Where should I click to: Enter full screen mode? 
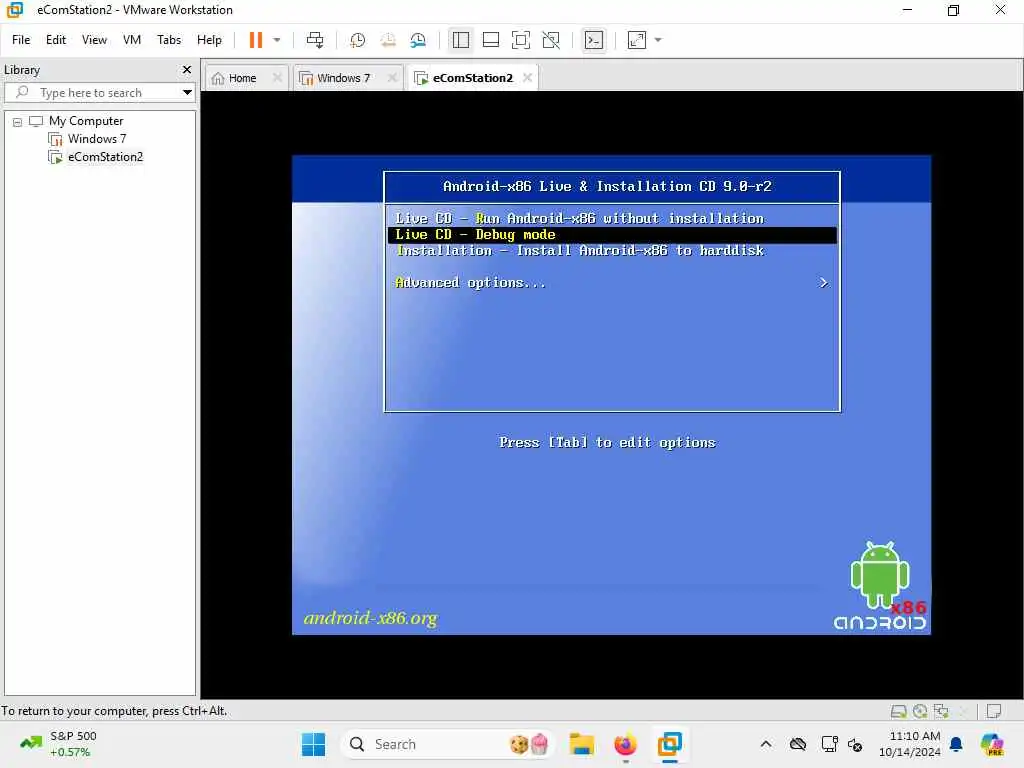click(520, 40)
